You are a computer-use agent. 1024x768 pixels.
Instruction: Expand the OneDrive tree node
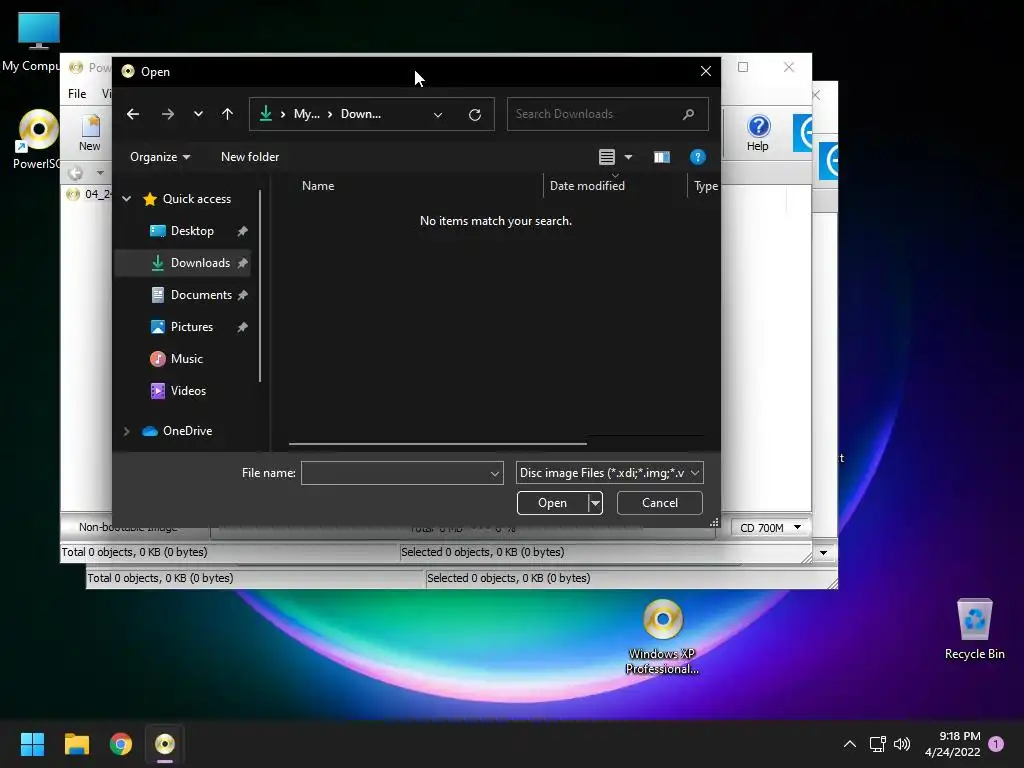click(127, 431)
